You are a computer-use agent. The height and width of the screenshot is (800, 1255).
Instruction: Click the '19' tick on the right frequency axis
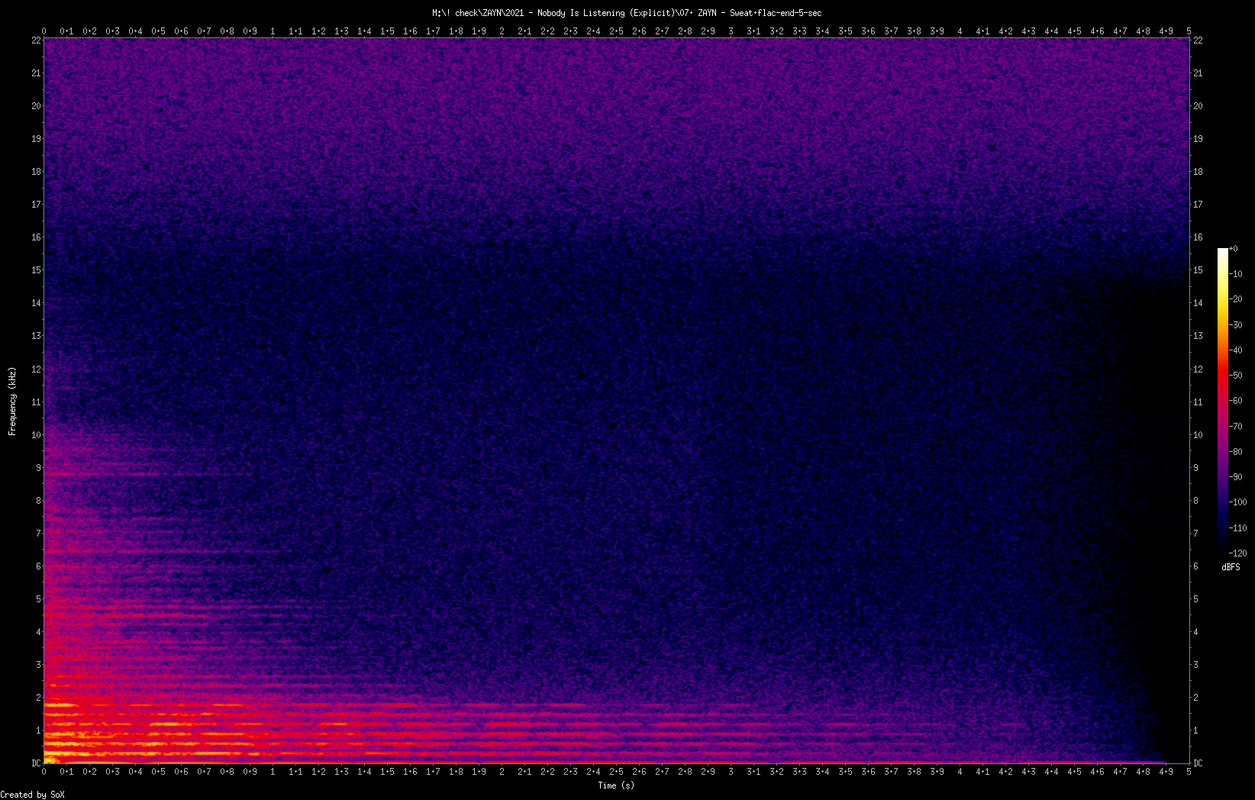[x=1198, y=139]
